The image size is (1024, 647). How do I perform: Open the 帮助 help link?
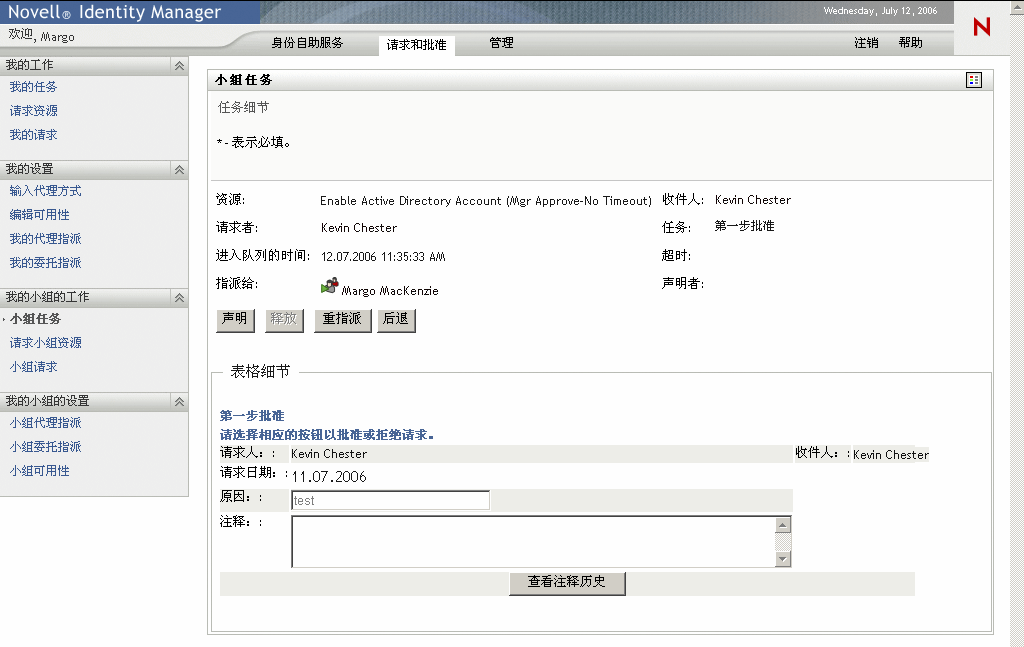point(910,42)
